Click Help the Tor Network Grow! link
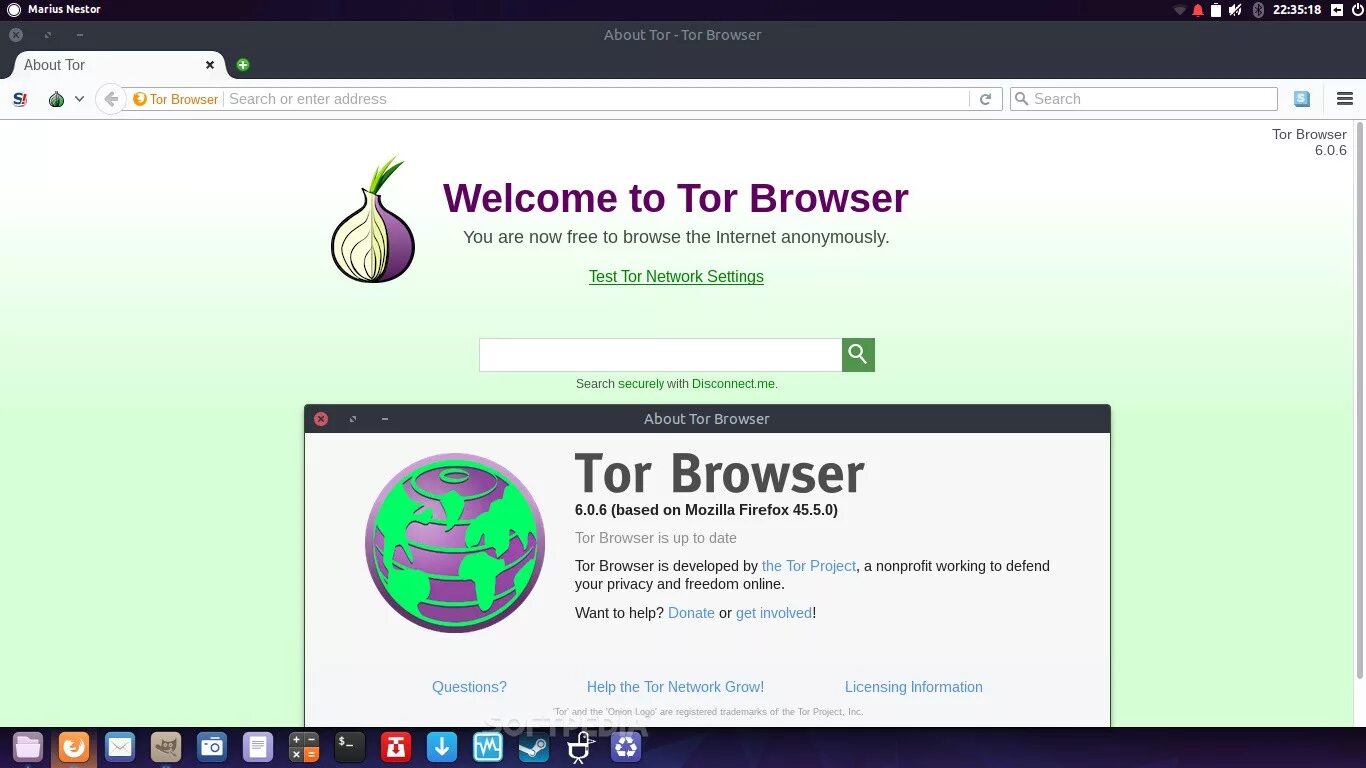 pyautogui.click(x=675, y=687)
